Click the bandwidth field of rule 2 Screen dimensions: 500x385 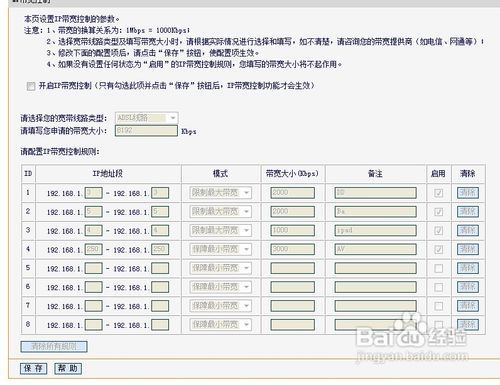click(292, 212)
